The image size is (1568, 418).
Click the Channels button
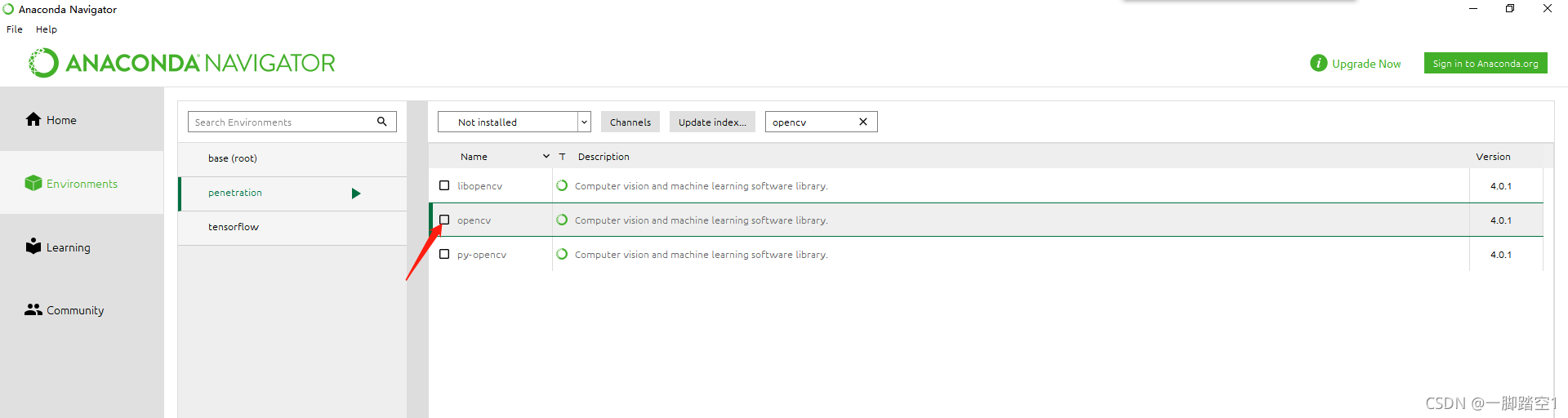[630, 122]
